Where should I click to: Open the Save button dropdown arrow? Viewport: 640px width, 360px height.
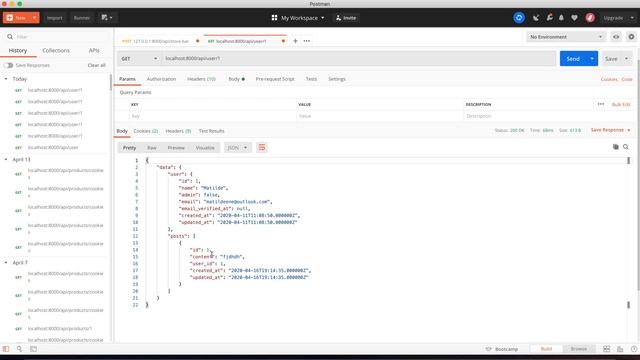click(627, 58)
